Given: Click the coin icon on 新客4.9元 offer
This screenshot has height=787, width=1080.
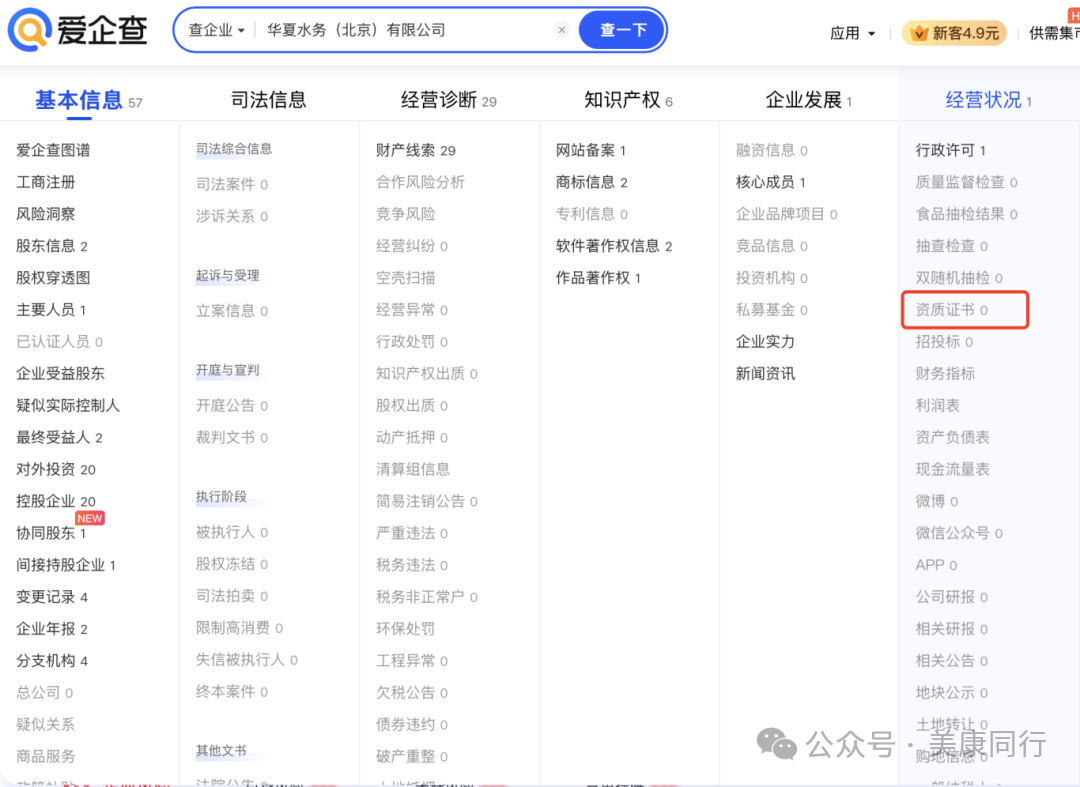Looking at the screenshot, I should click(921, 32).
